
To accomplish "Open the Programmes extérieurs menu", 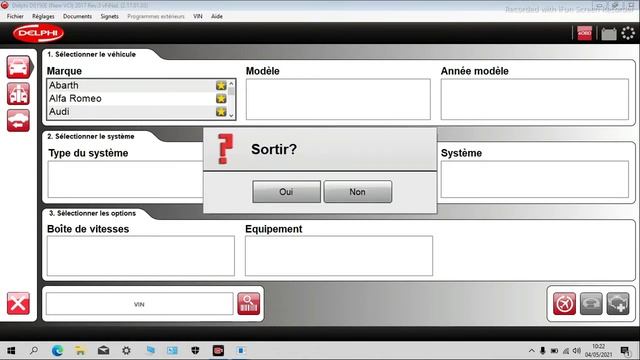I will pyautogui.click(x=156, y=16).
